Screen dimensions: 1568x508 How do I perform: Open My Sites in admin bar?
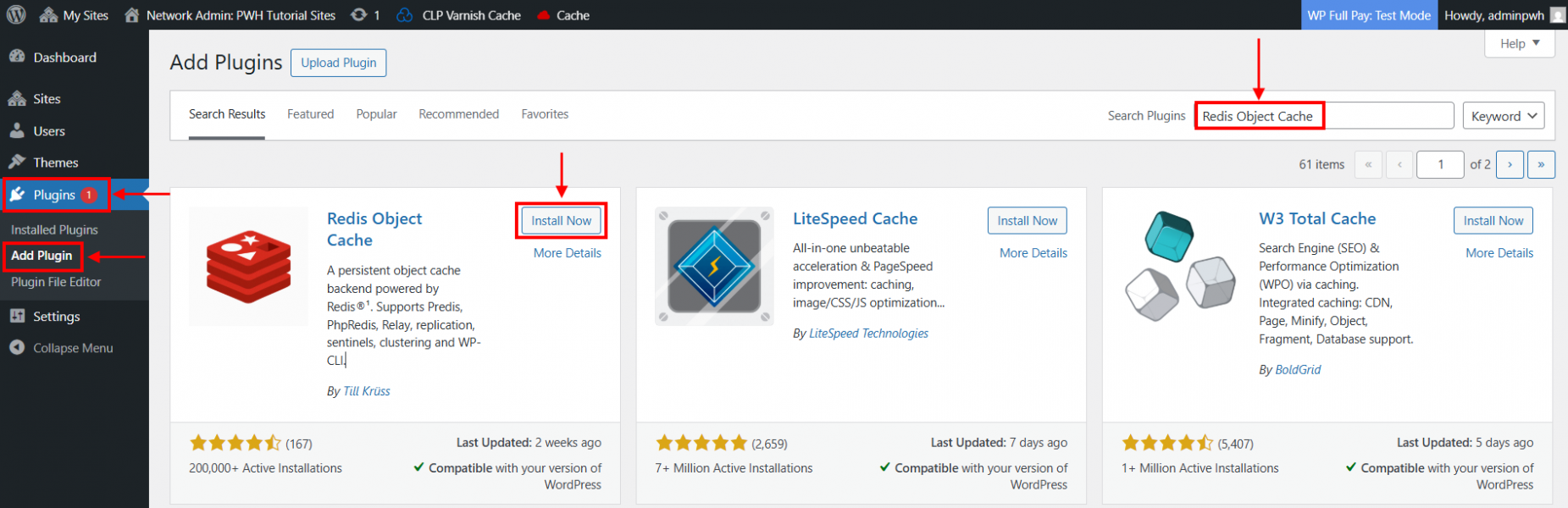75,15
